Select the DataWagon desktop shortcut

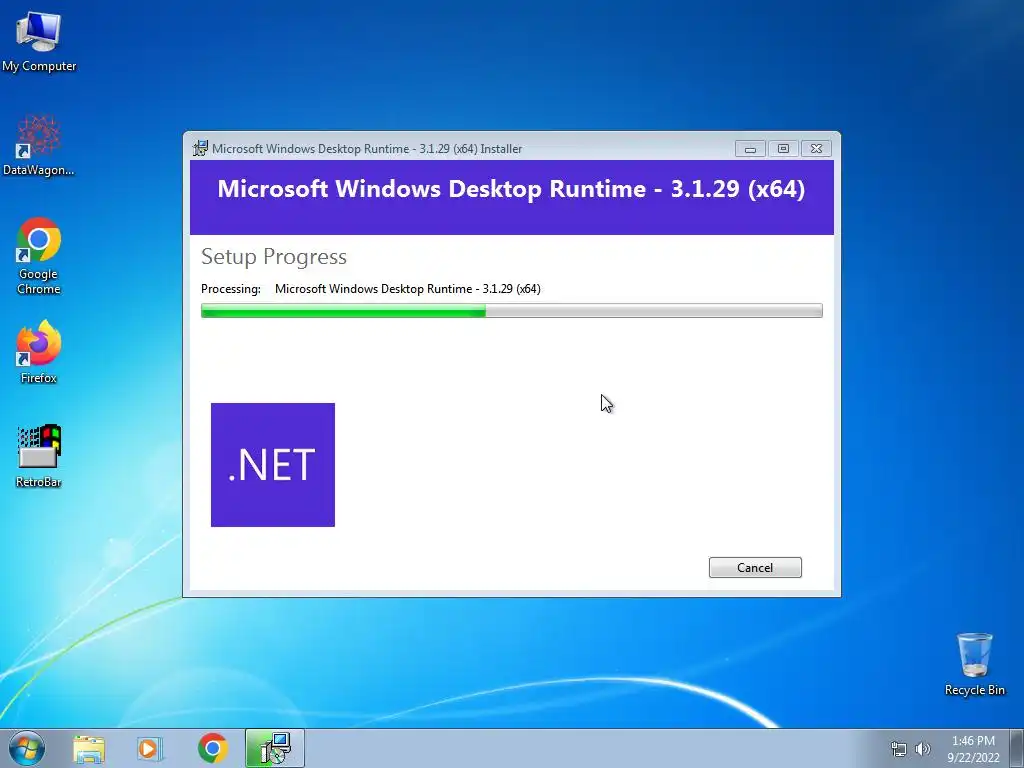pos(39,145)
